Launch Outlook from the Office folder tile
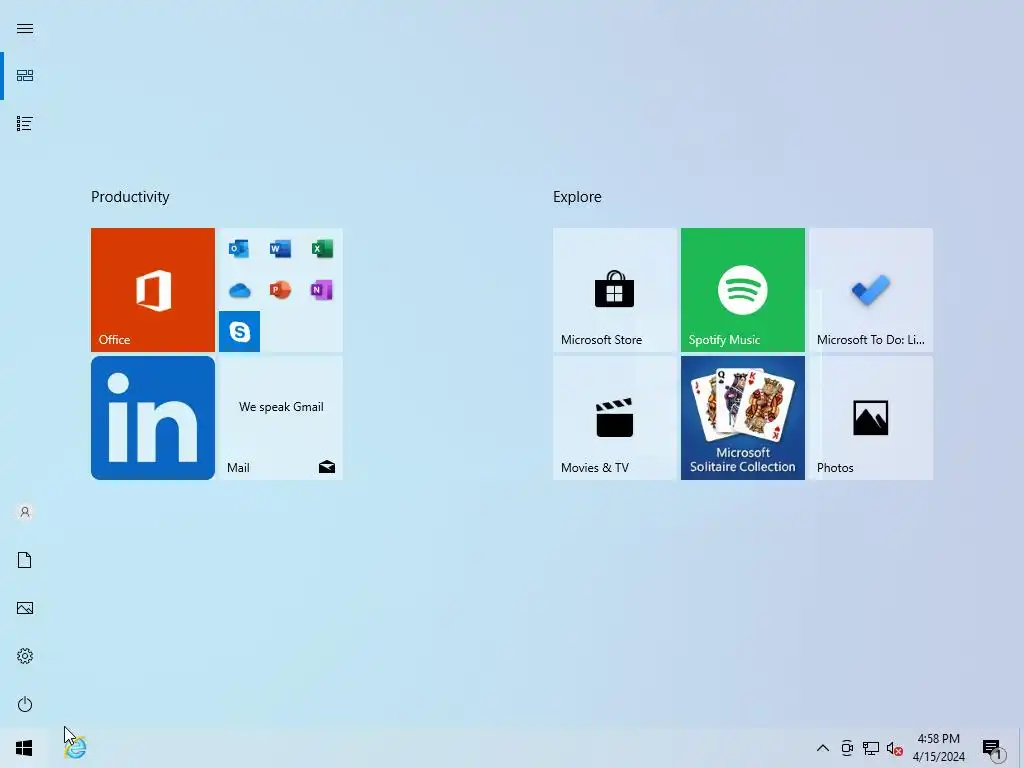1024x768 pixels. (x=239, y=249)
